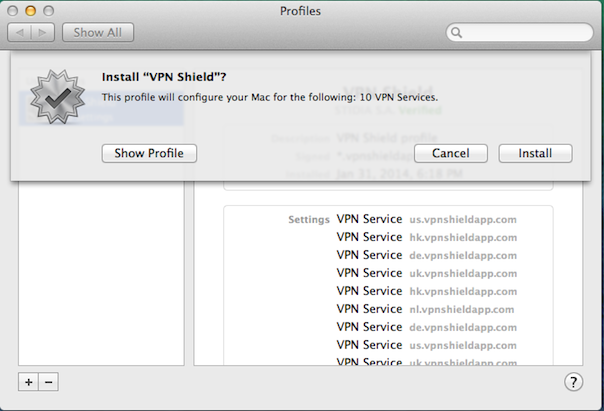Image resolution: width=604 pixels, height=411 pixels.
Task: Go forward with the right arrow
Action: (42, 32)
